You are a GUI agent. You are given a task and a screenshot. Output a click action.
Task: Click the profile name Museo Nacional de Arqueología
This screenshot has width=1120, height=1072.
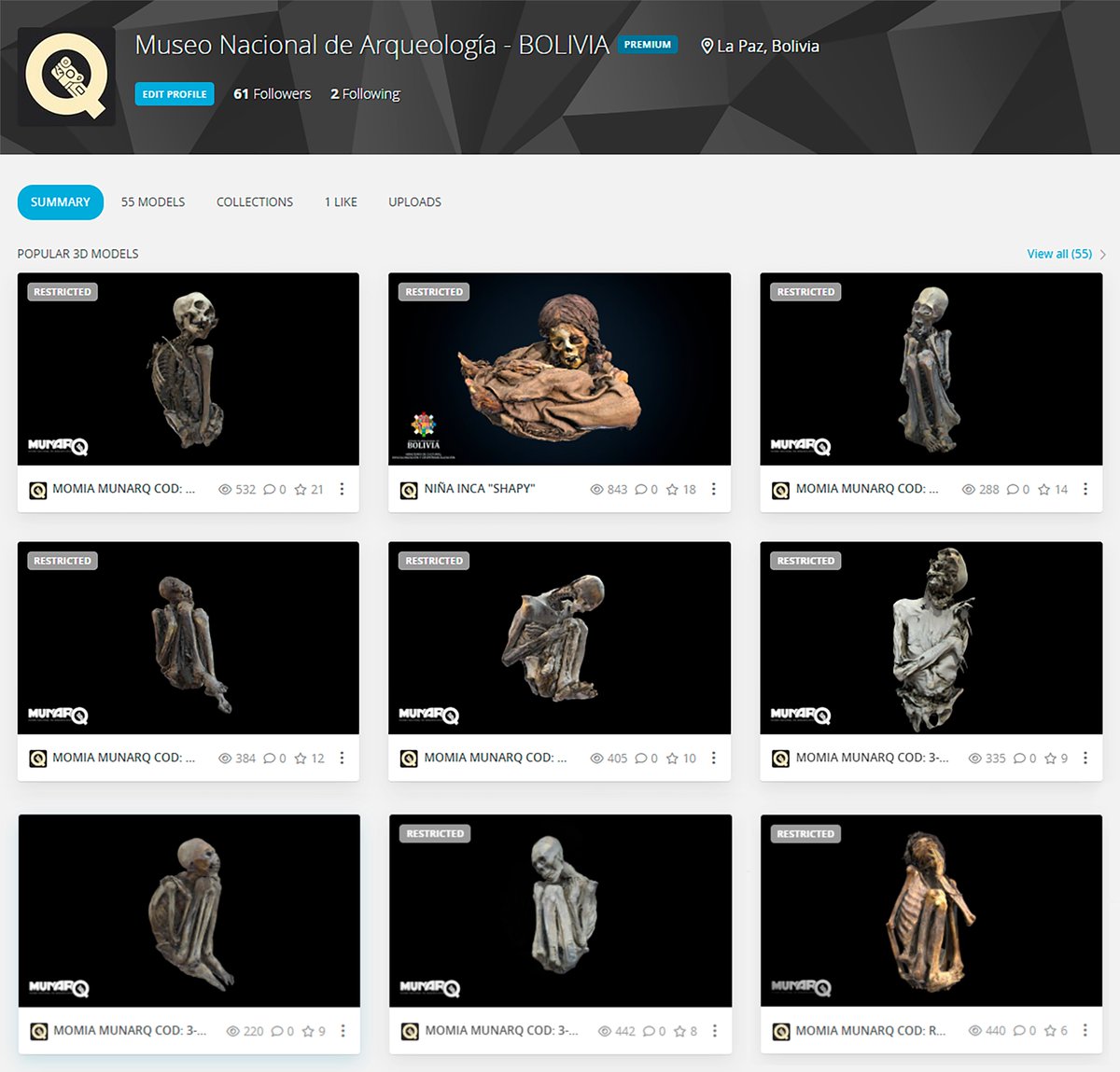pyautogui.click(x=371, y=45)
